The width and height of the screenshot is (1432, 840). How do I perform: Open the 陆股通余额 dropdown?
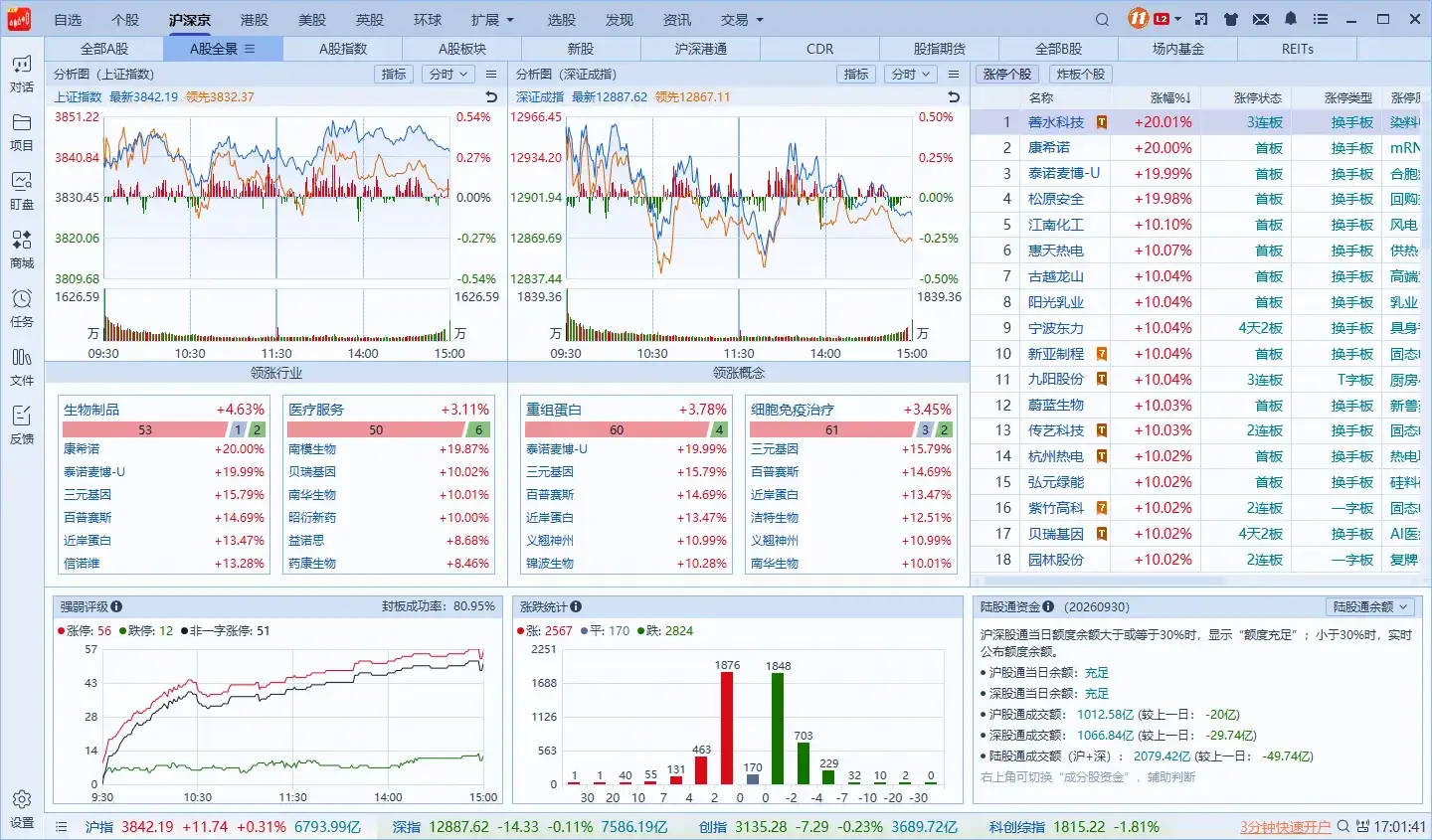pyautogui.click(x=1370, y=606)
